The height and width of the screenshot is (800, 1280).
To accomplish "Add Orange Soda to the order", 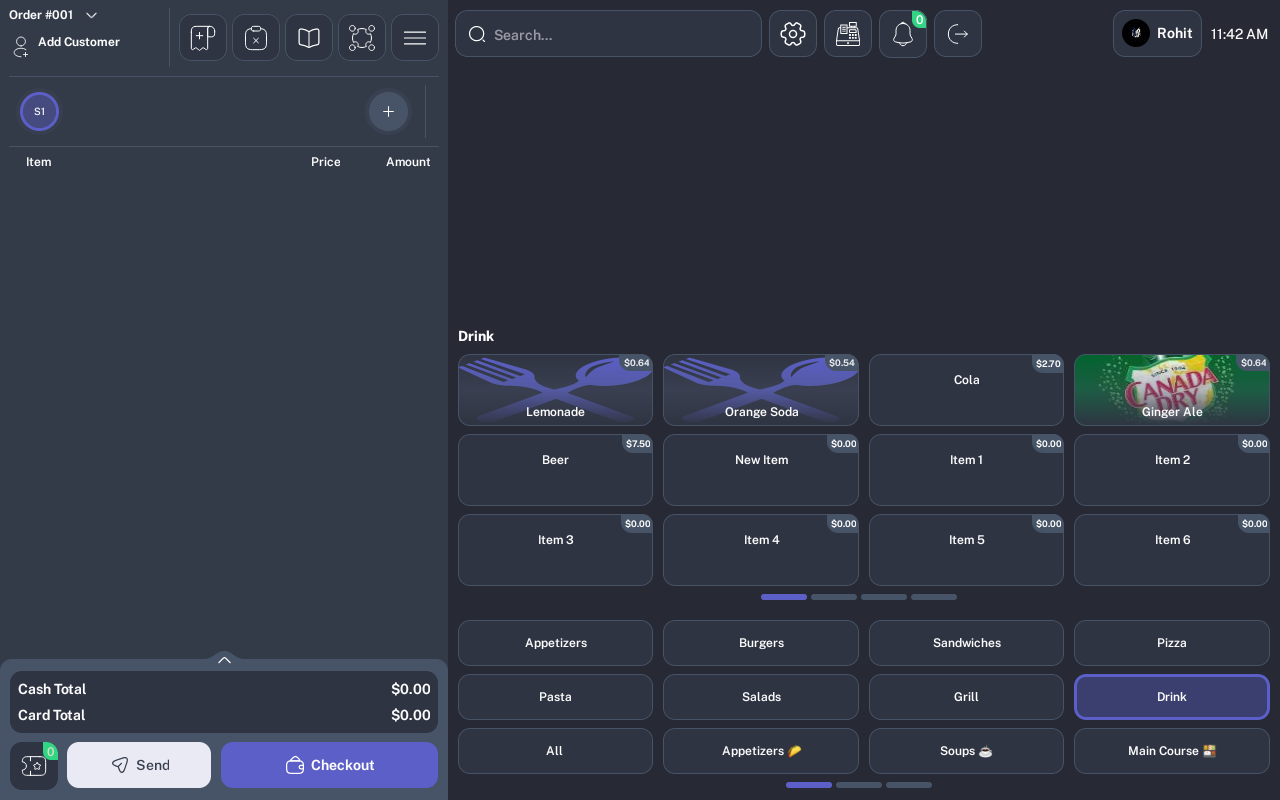I will [761, 390].
